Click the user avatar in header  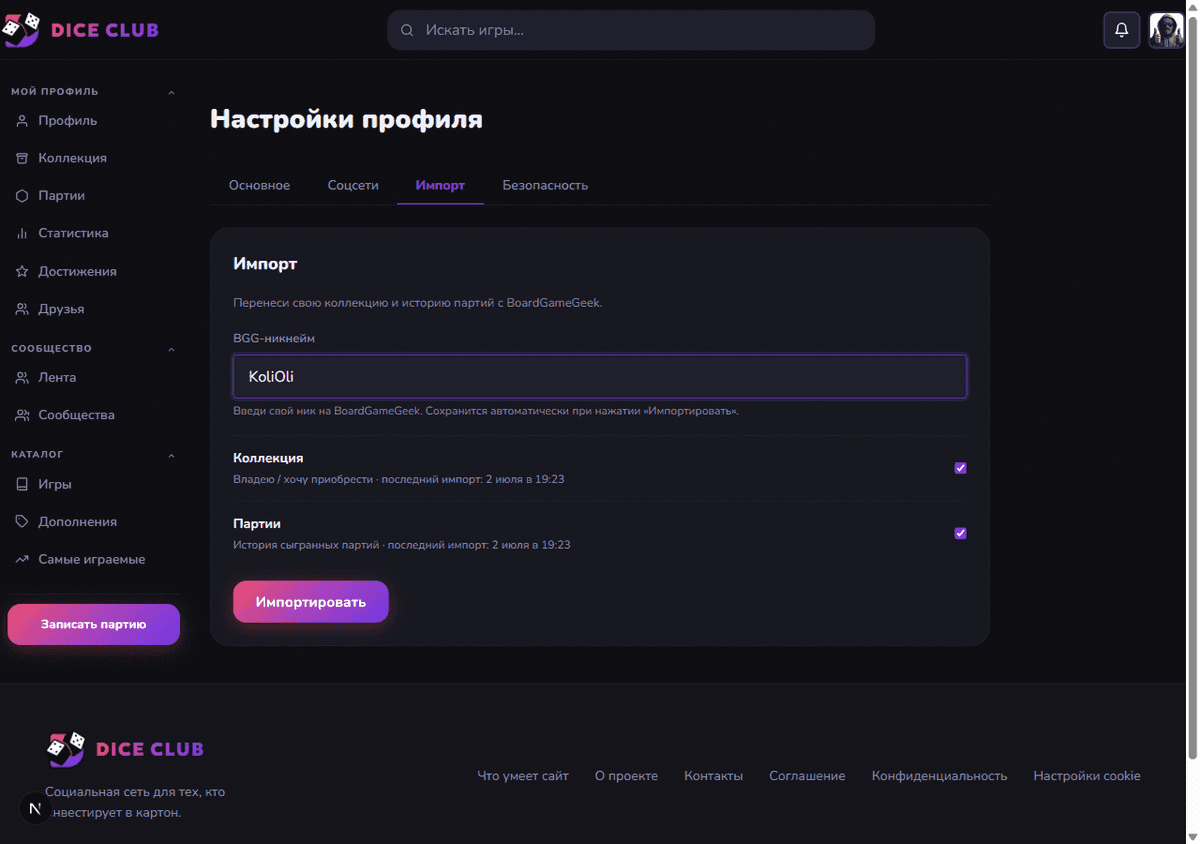point(1166,30)
